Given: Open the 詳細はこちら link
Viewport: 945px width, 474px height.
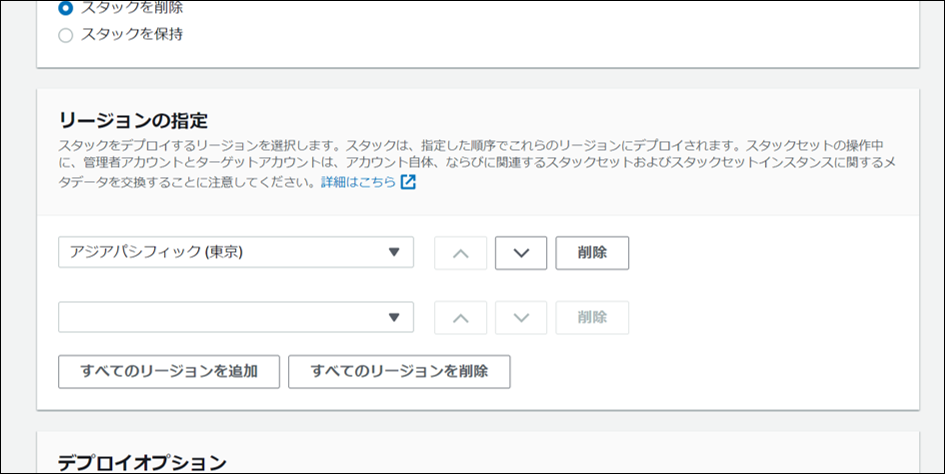Looking at the screenshot, I should [x=359, y=183].
